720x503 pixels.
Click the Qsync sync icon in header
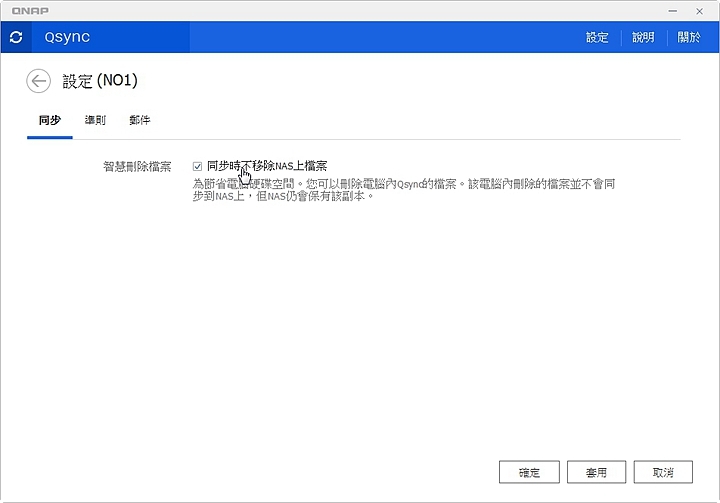[16, 37]
